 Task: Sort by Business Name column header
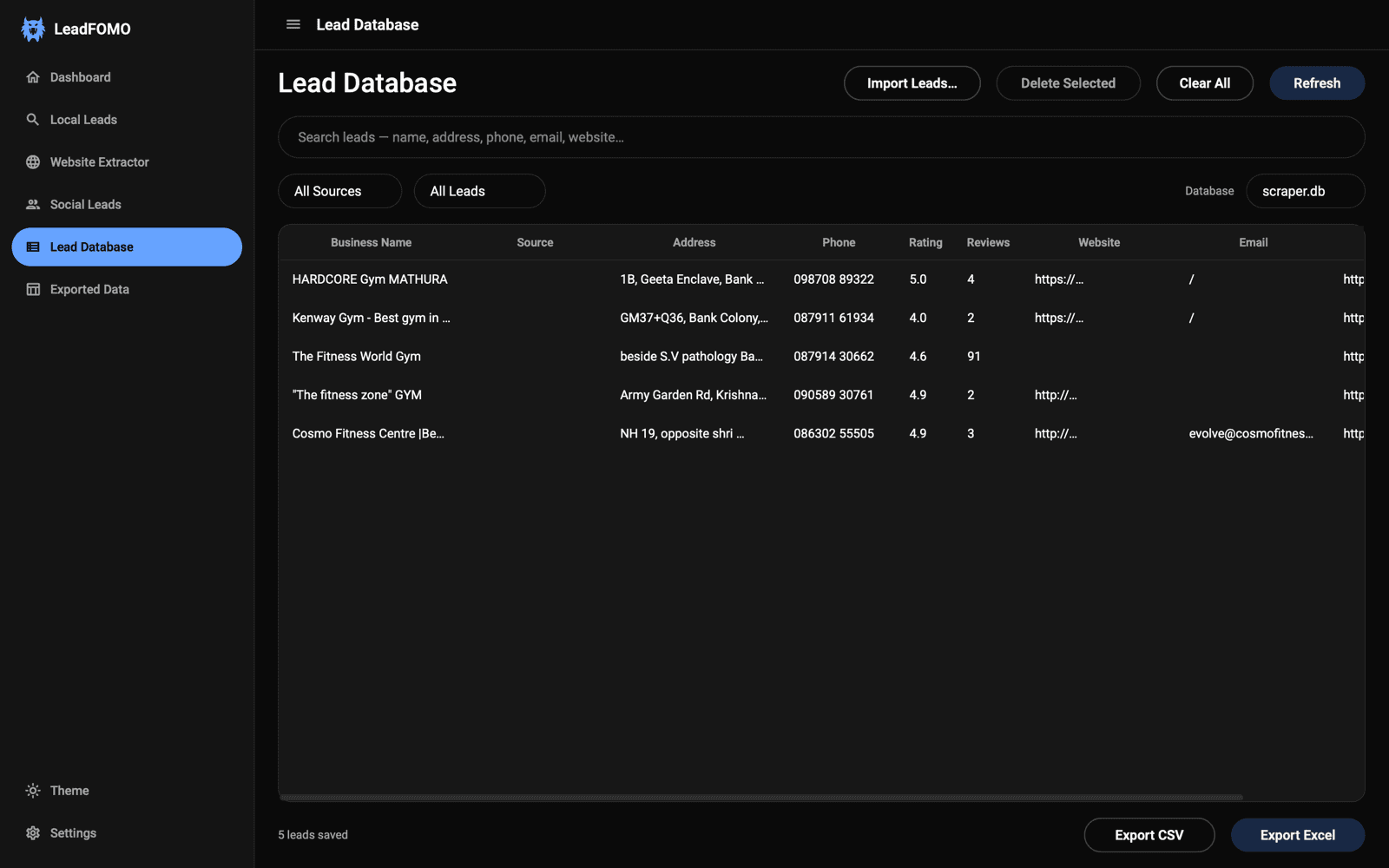click(372, 243)
